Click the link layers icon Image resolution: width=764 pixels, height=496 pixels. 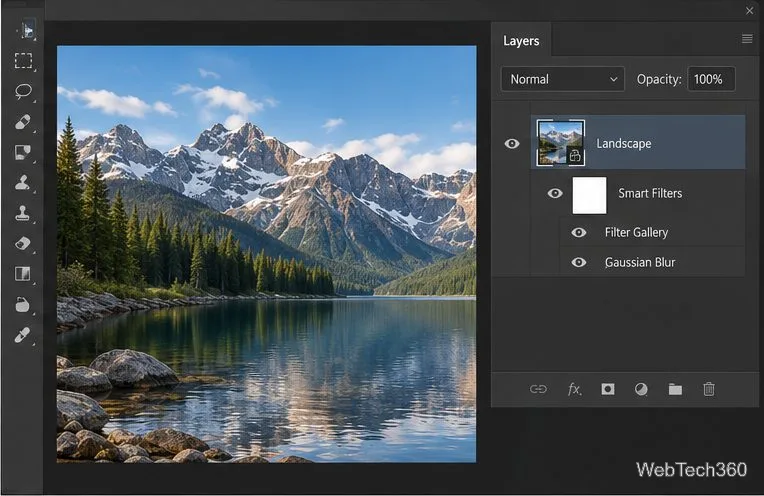(538, 389)
